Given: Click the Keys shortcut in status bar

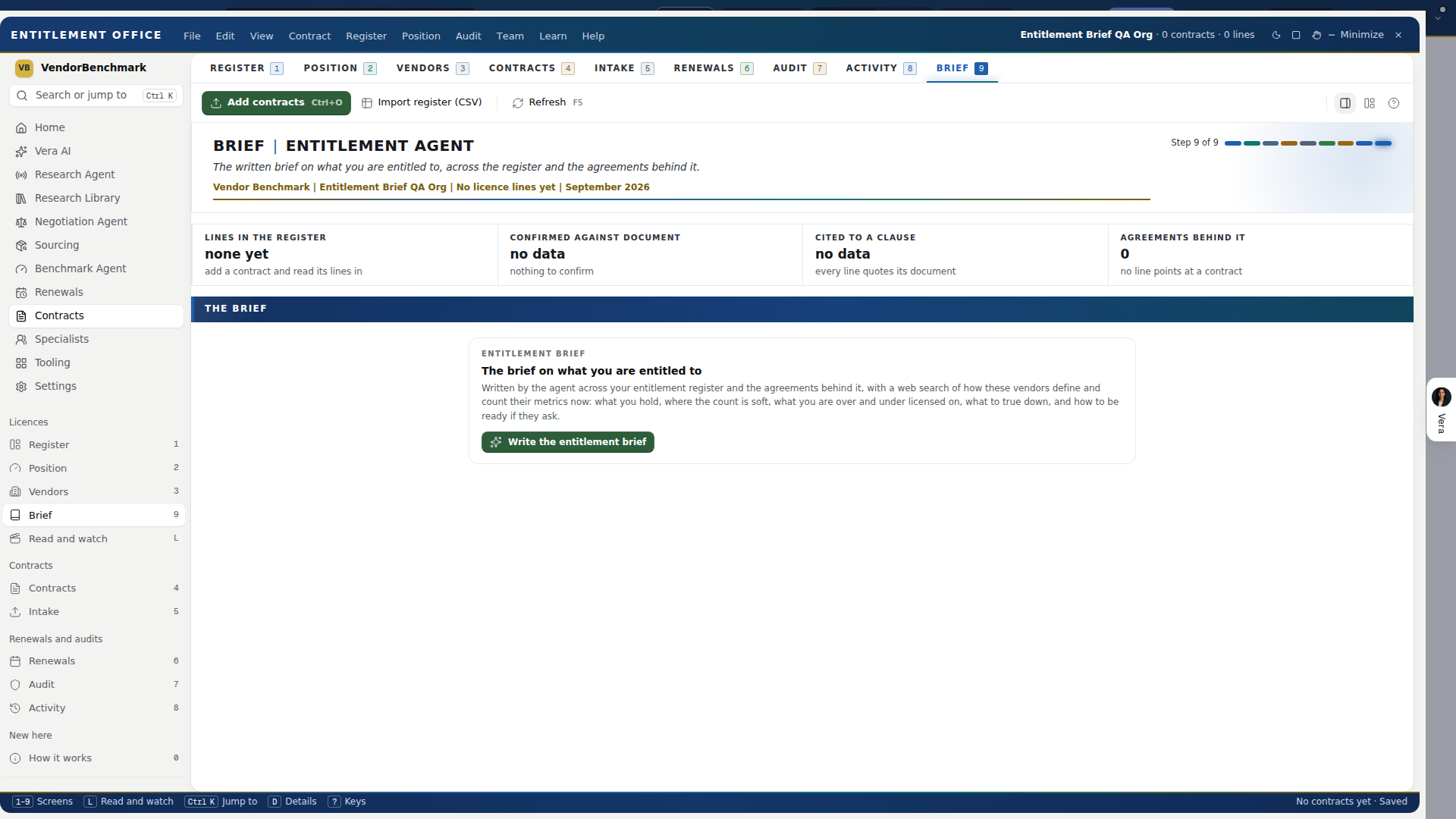Looking at the screenshot, I should click(x=347, y=802).
